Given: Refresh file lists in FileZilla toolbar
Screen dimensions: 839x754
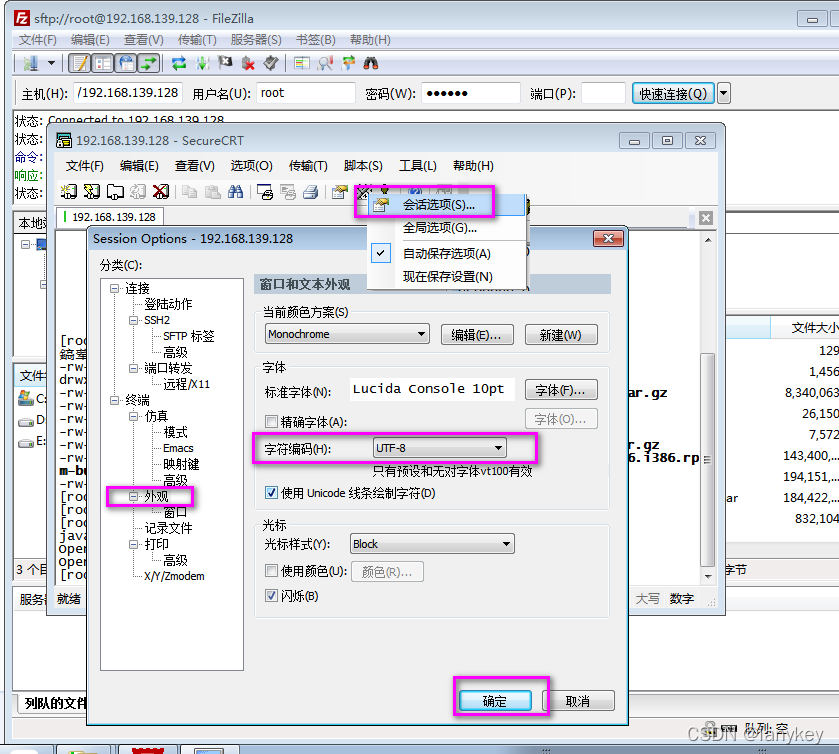Looking at the screenshot, I should click(x=179, y=63).
